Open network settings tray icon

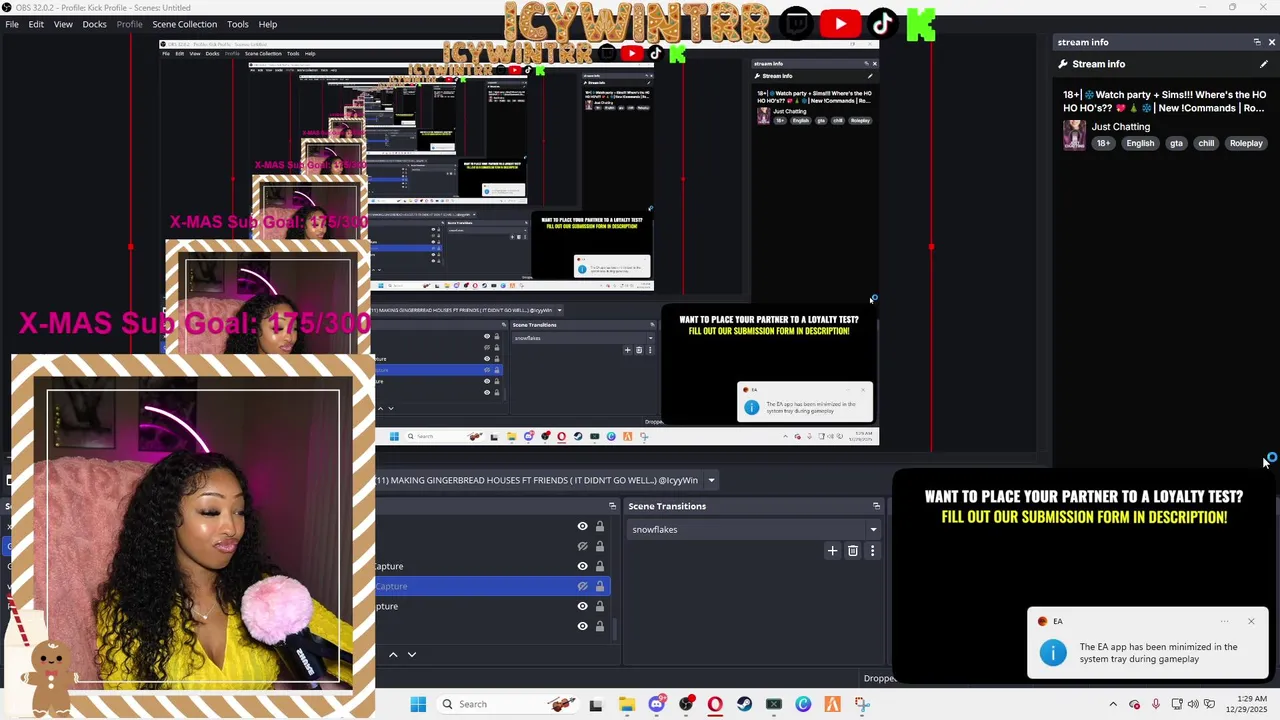pyautogui.click(x=1176, y=704)
